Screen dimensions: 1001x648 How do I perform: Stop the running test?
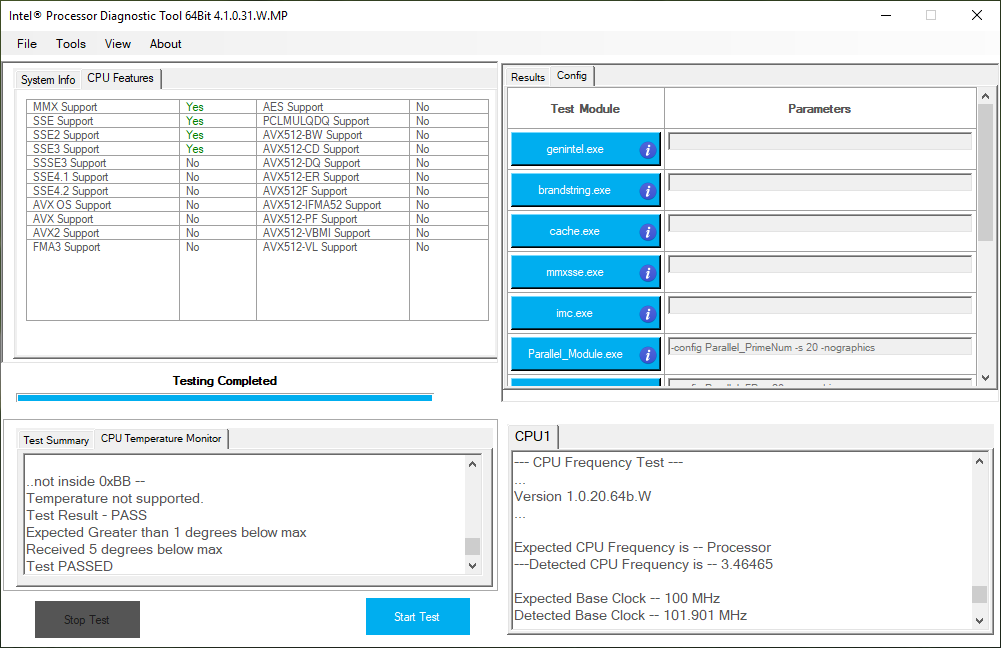(x=87, y=619)
